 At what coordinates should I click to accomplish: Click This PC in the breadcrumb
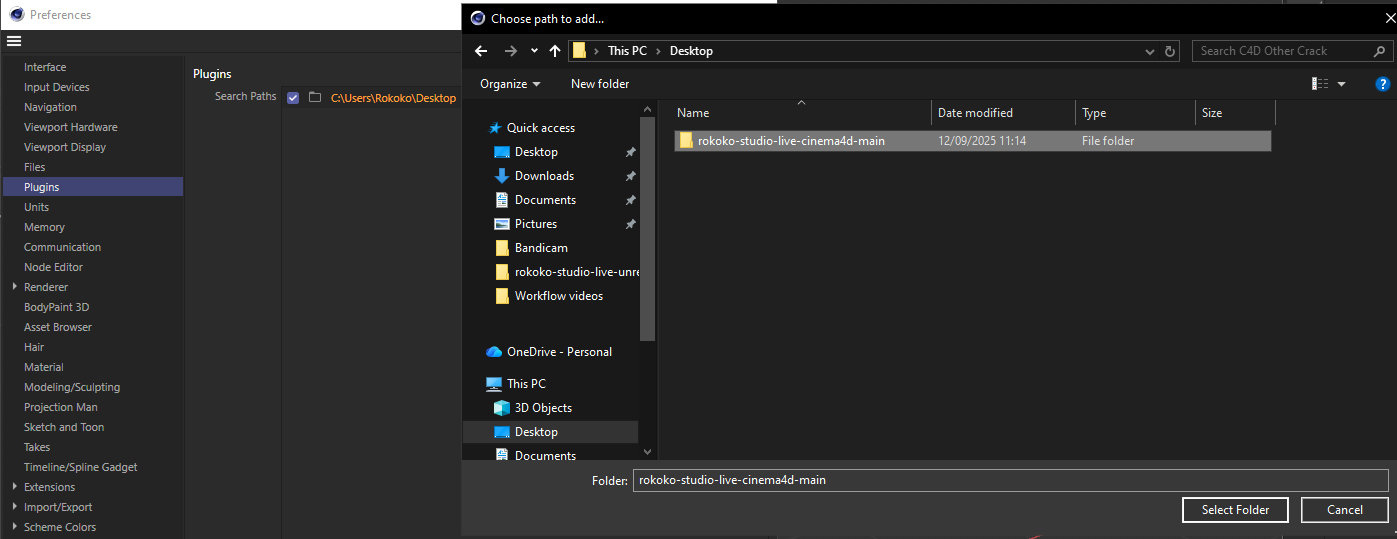tap(627, 51)
